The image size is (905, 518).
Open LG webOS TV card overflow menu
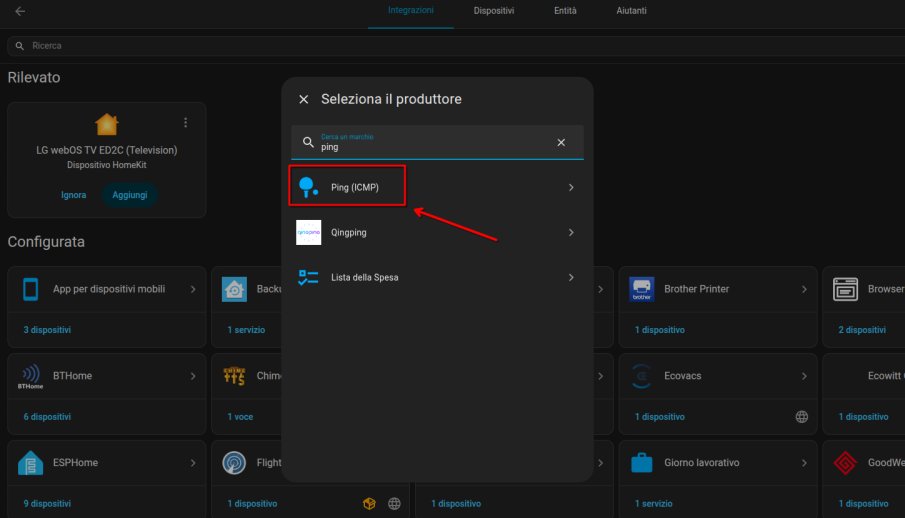click(185, 122)
